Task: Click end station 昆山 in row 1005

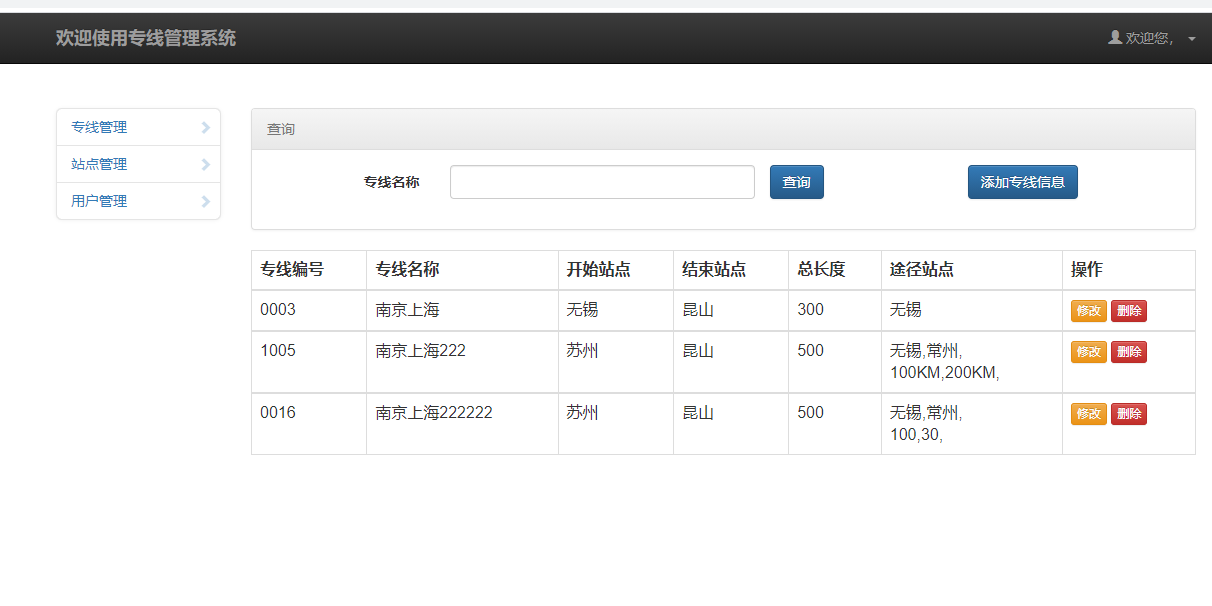Action: point(698,351)
